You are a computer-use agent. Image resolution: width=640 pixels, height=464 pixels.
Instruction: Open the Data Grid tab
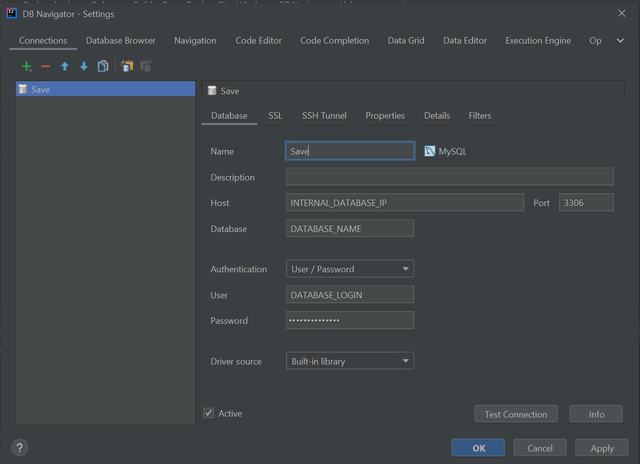coord(406,40)
